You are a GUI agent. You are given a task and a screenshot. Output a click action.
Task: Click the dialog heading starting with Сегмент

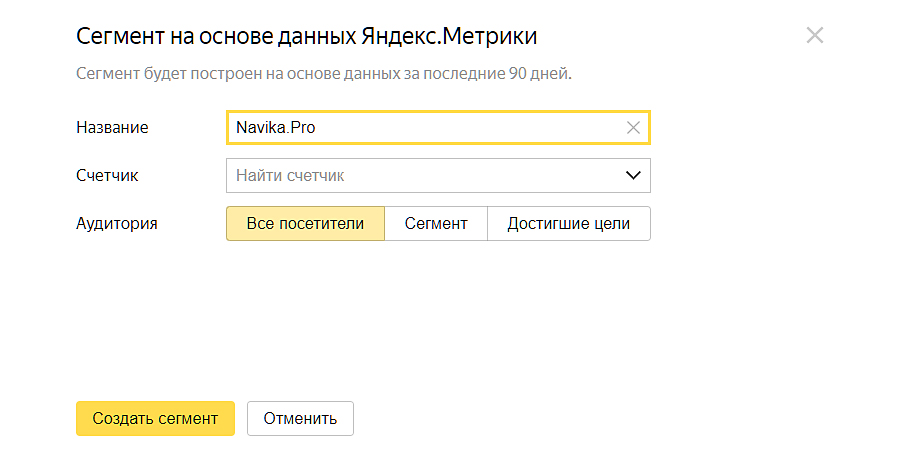tap(306, 37)
